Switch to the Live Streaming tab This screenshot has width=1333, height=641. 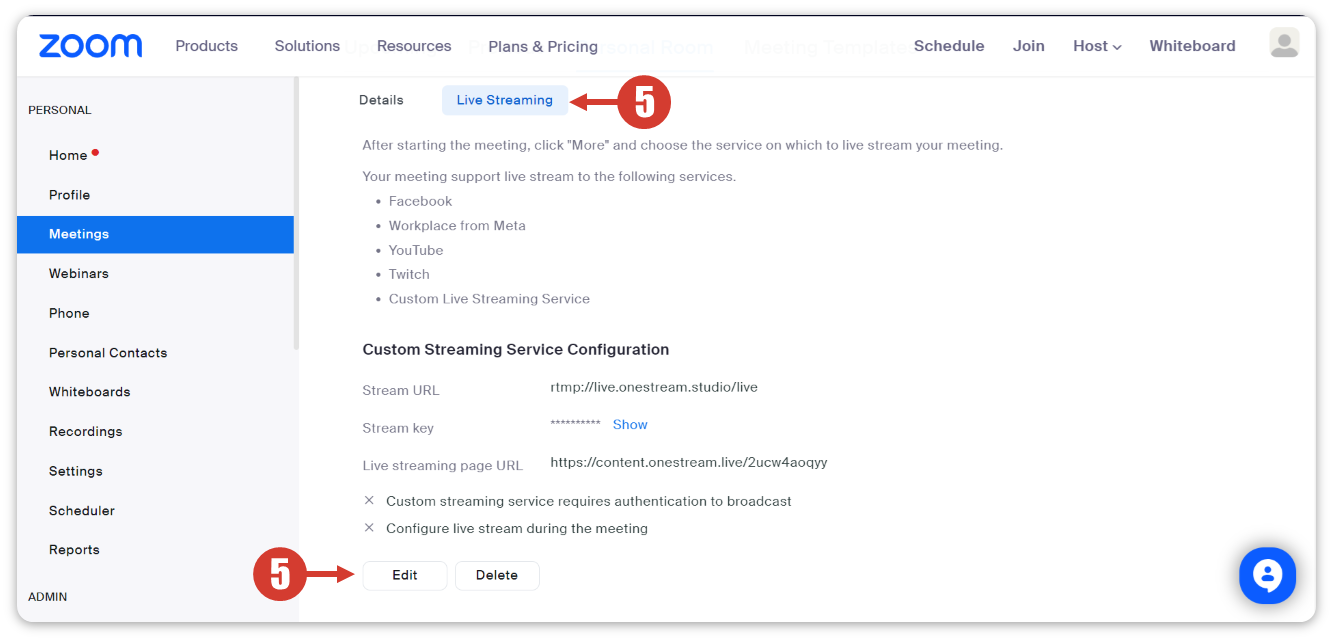click(x=504, y=100)
